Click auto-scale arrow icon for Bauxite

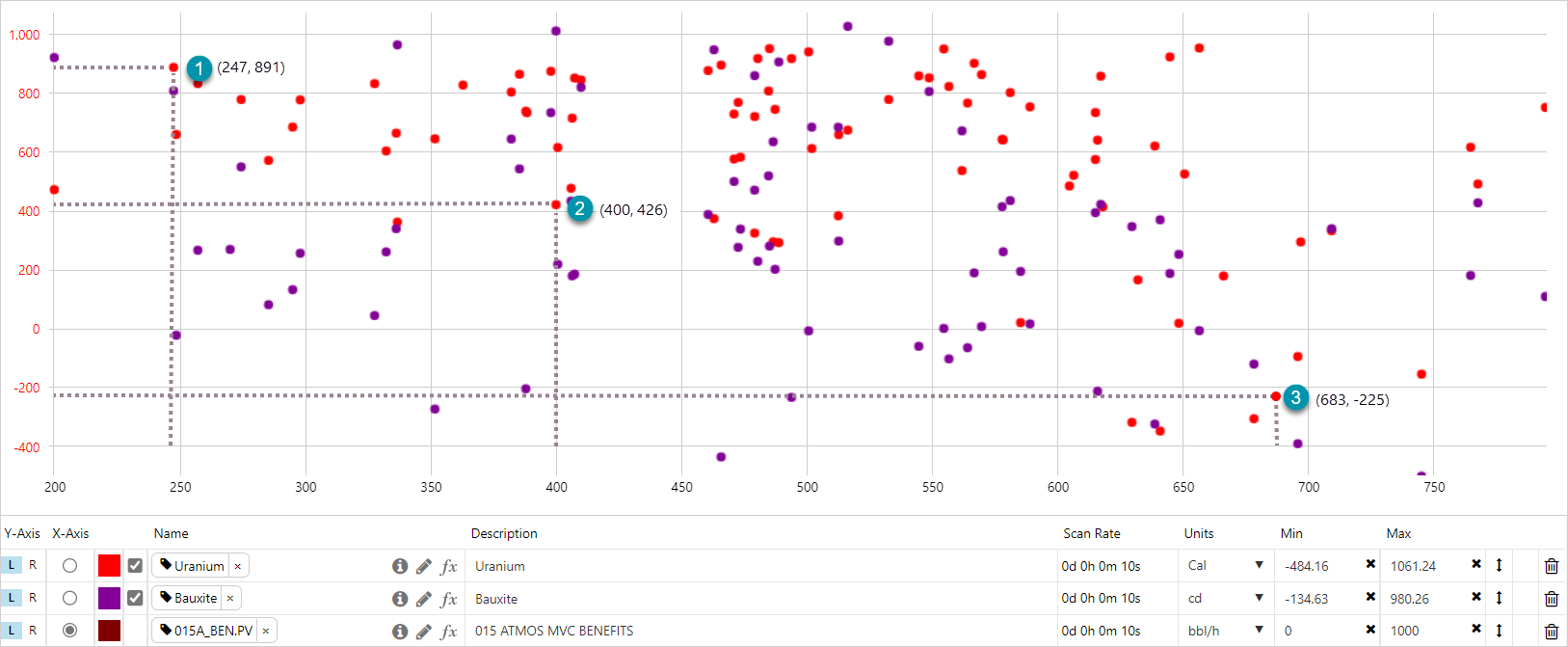[1499, 598]
